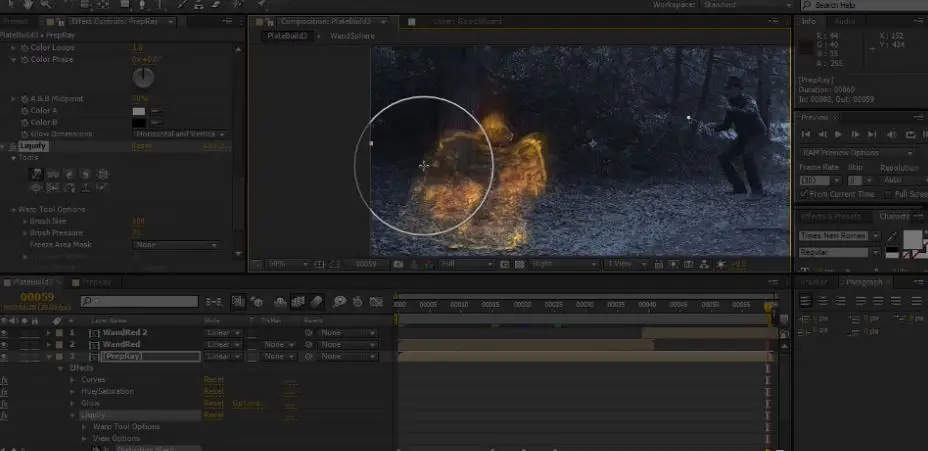This screenshot has height=451, width=928.
Task: Switch to the Effects & Presets tab
Action: click(832, 217)
